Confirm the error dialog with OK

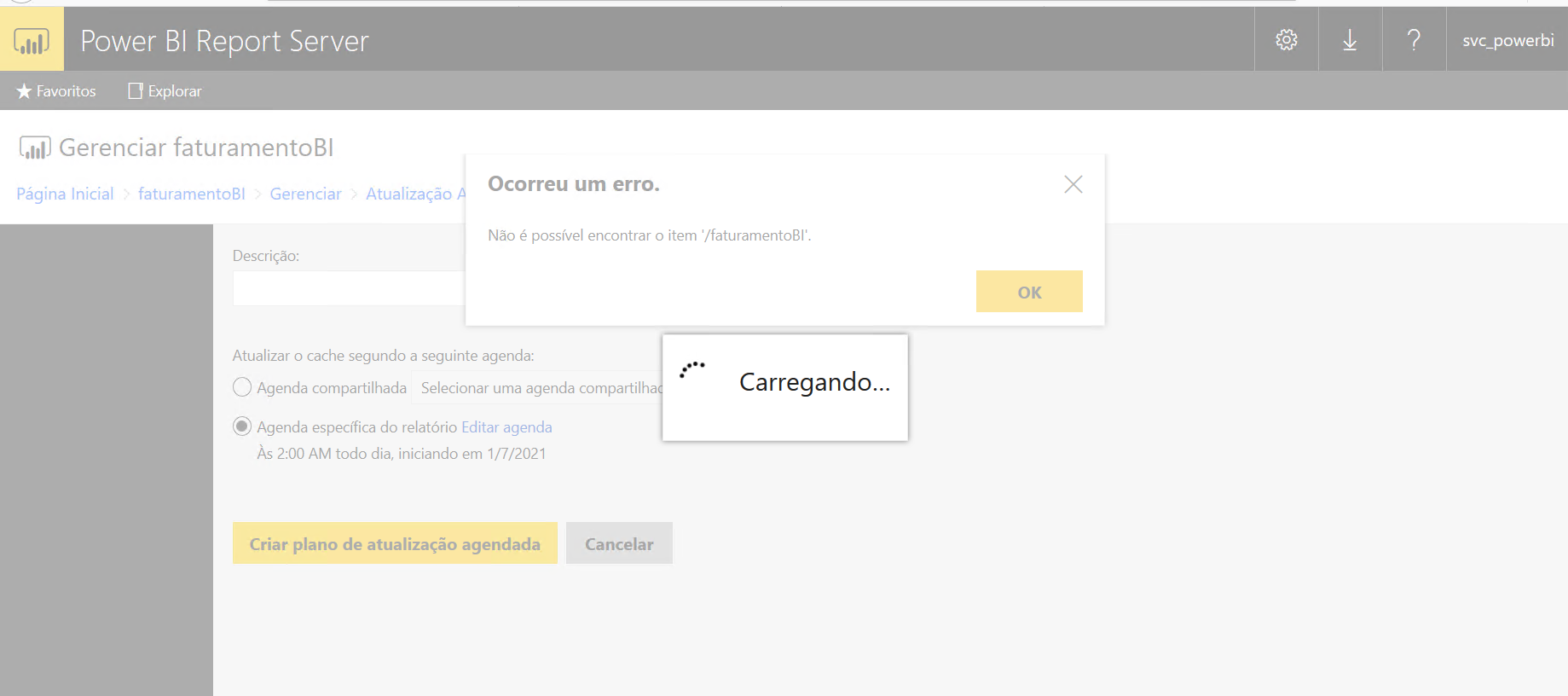[1029, 292]
